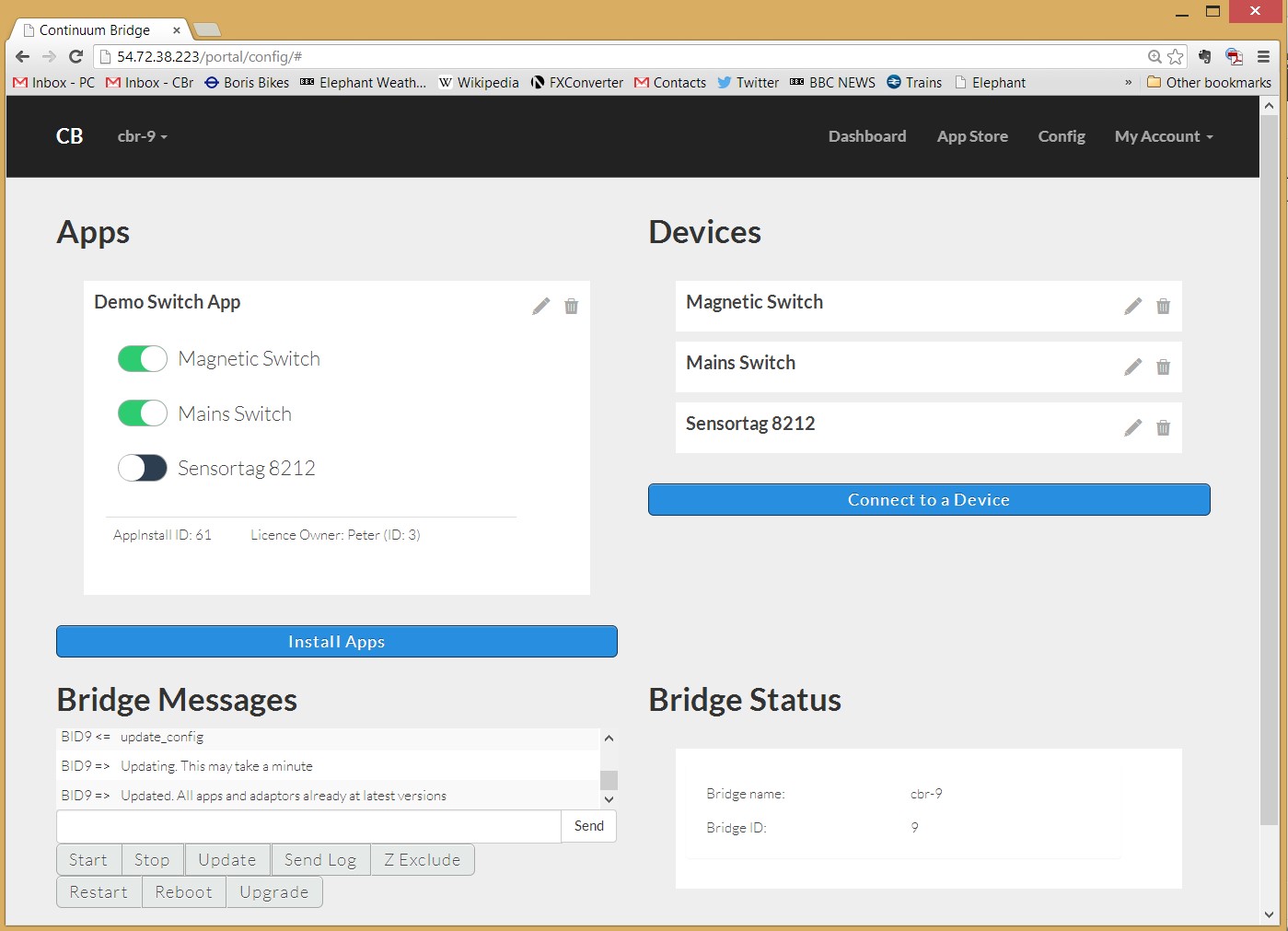Image resolution: width=1288 pixels, height=931 pixels.
Task: Open Contacts bookmark
Action: [670, 82]
